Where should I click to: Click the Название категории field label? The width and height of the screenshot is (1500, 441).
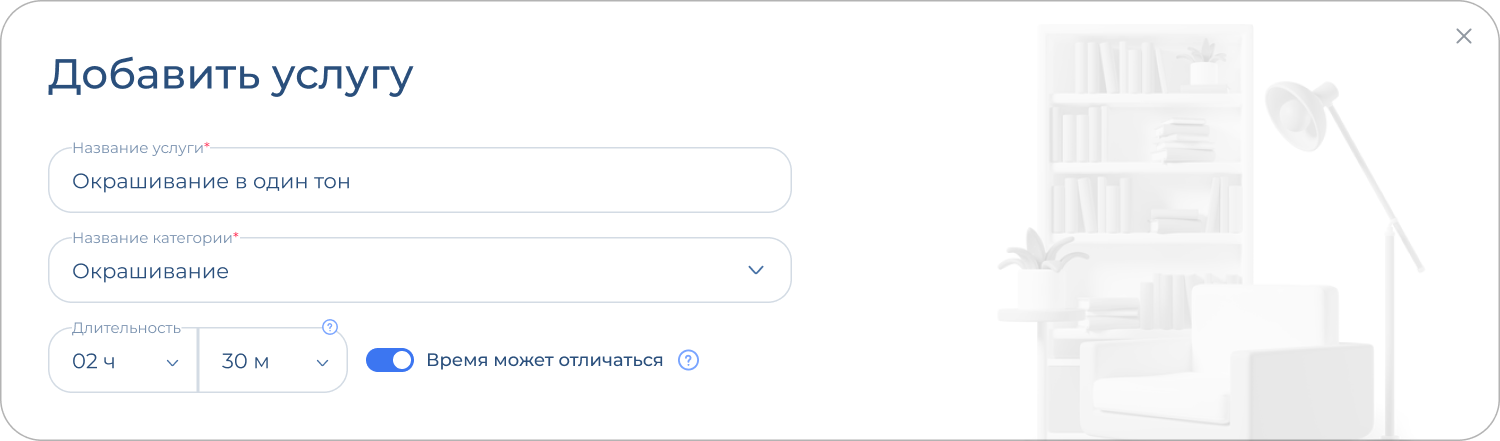click(152, 238)
